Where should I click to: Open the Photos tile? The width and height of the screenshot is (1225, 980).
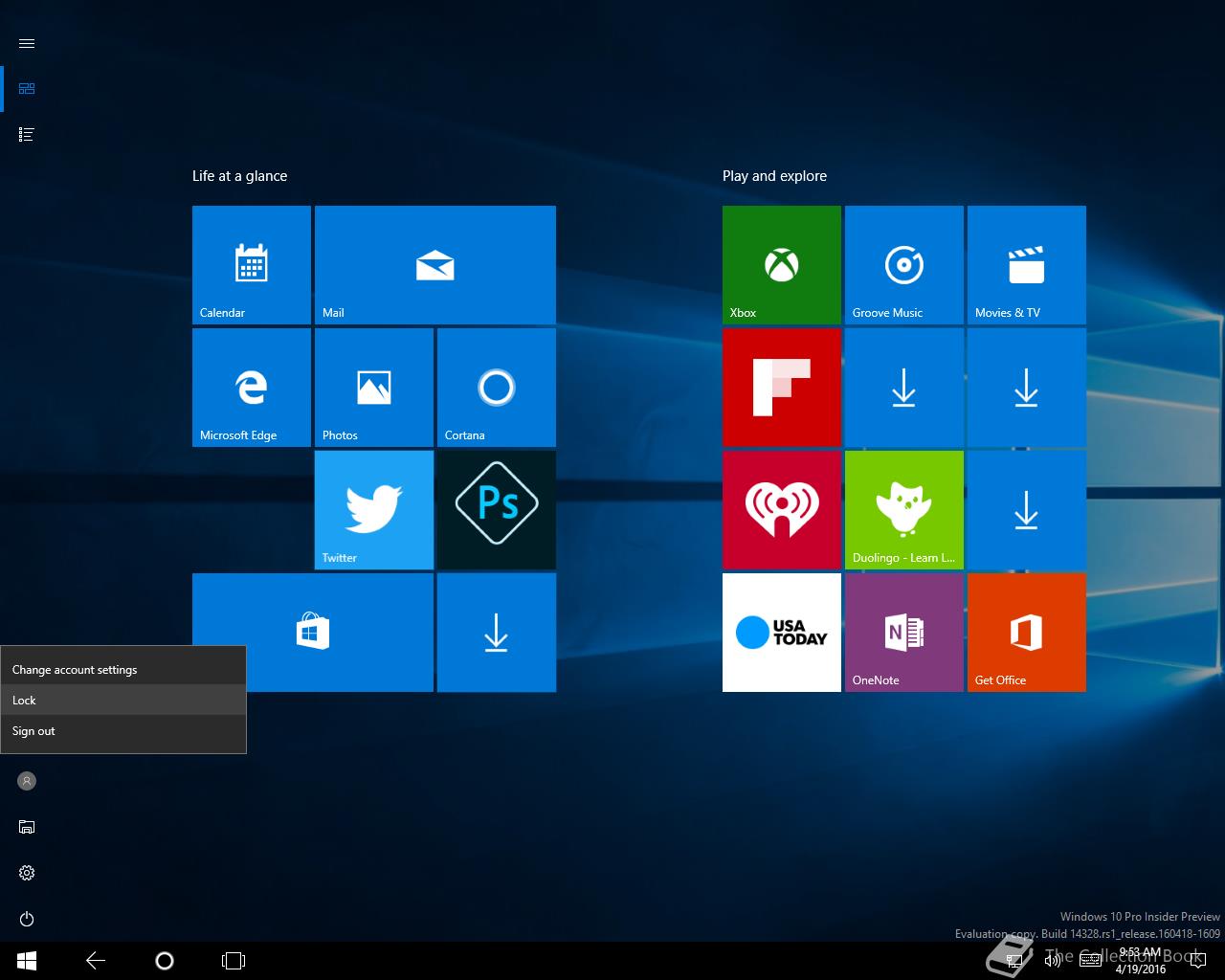click(x=374, y=388)
